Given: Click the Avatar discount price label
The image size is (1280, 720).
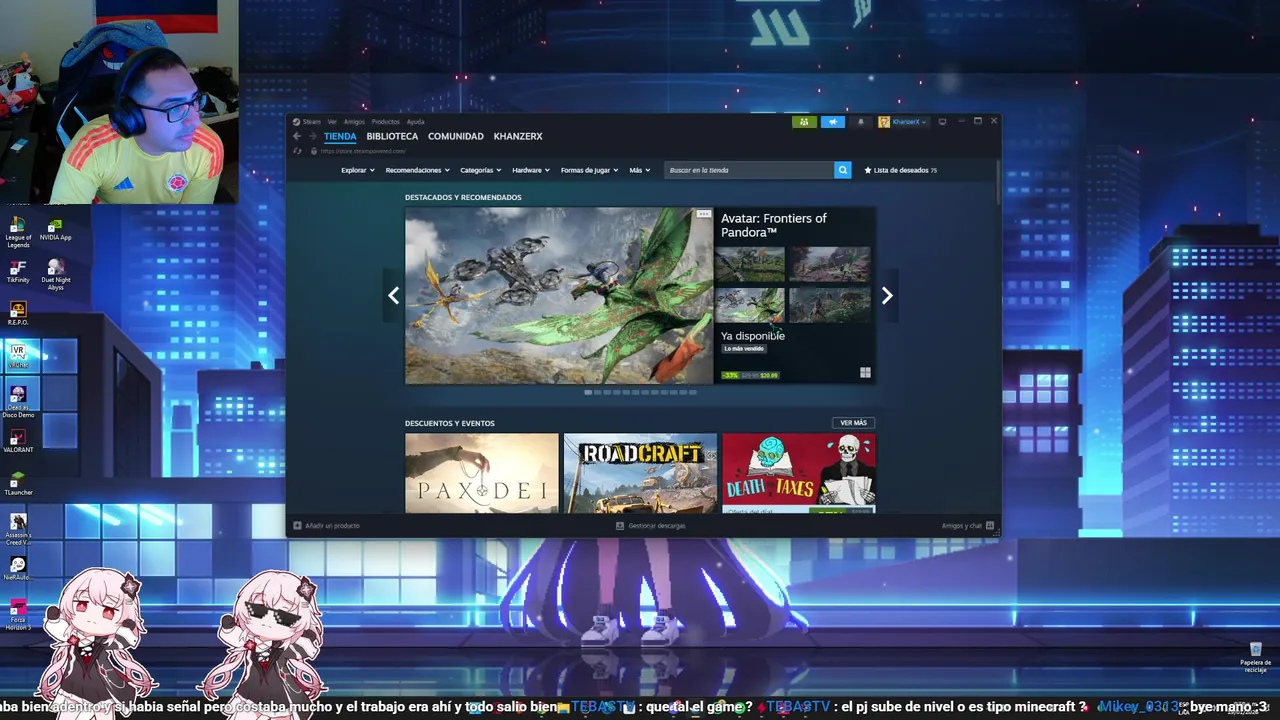Looking at the screenshot, I should tap(750, 375).
